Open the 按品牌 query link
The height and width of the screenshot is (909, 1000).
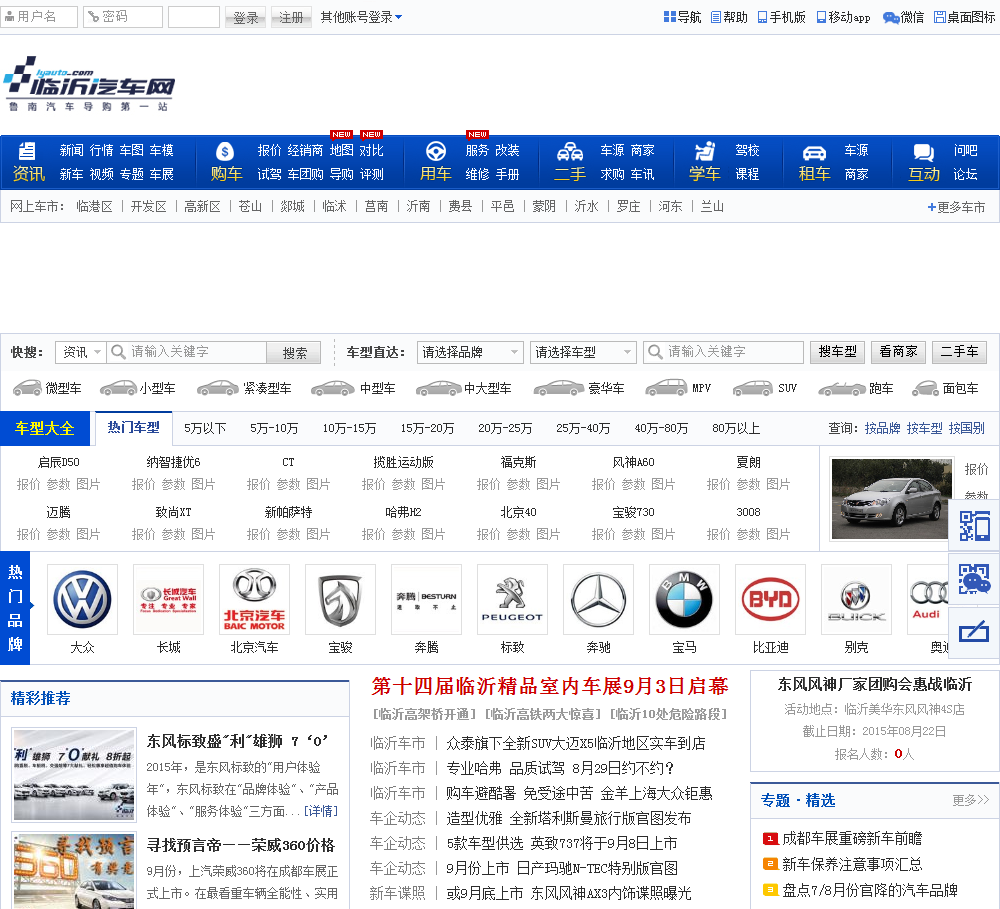point(882,429)
